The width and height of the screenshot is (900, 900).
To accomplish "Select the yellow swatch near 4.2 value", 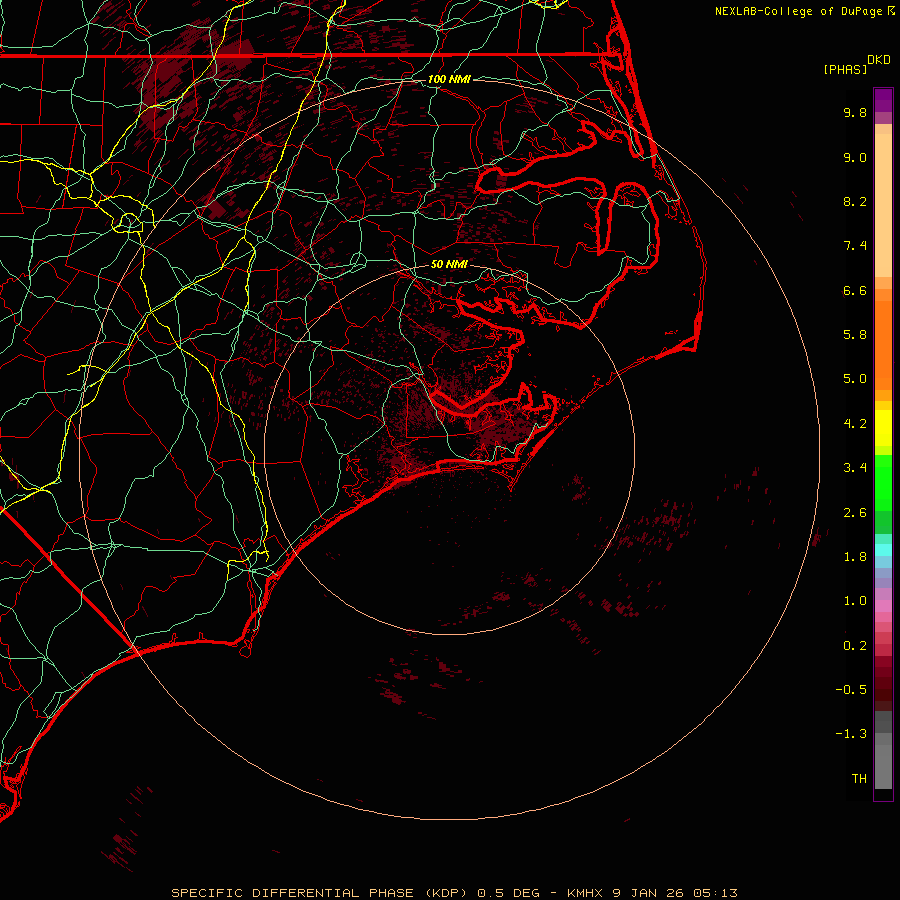I will point(883,424).
